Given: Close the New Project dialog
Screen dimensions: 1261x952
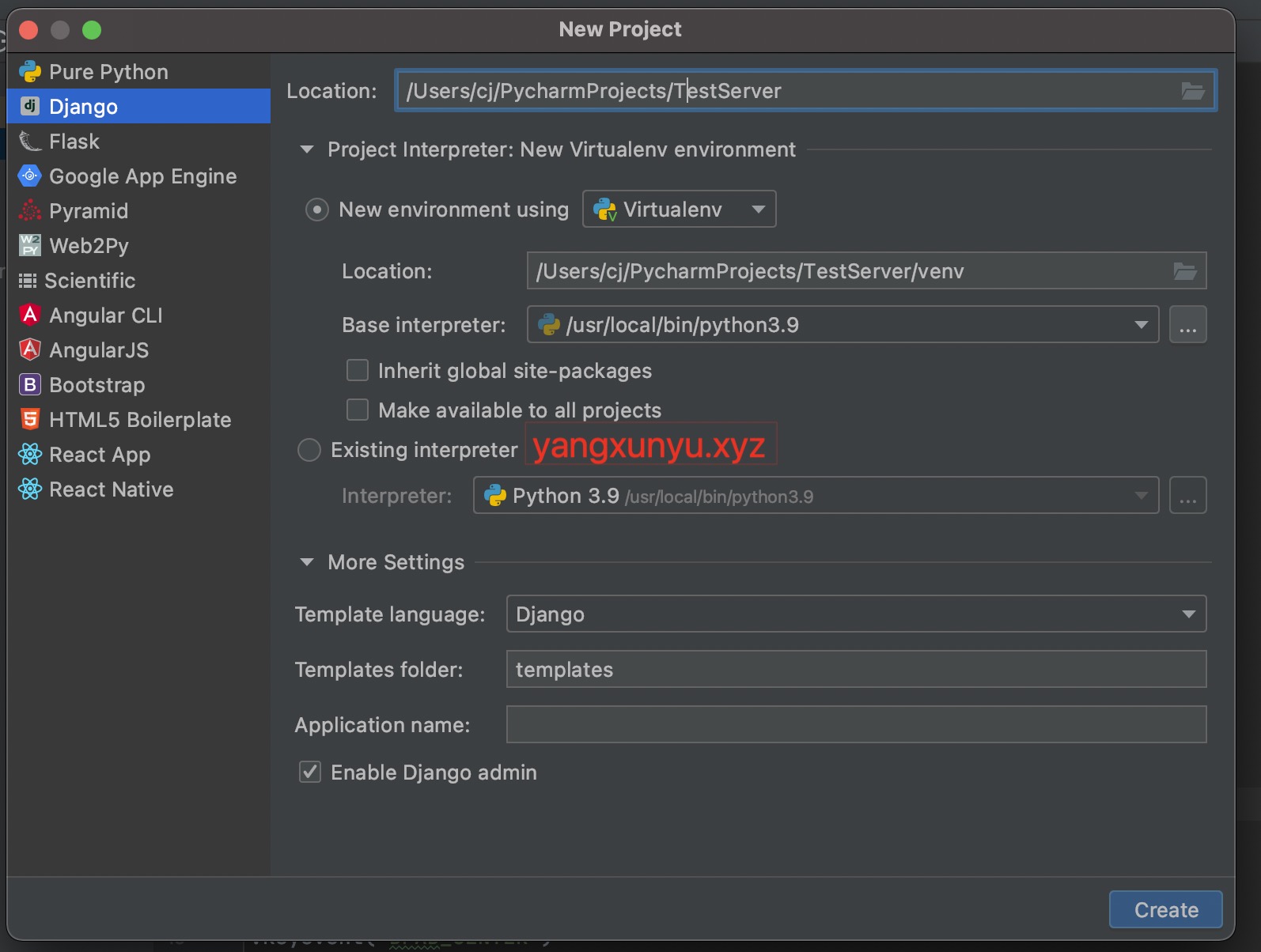Looking at the screenshot, I should [x=28, y=30].
